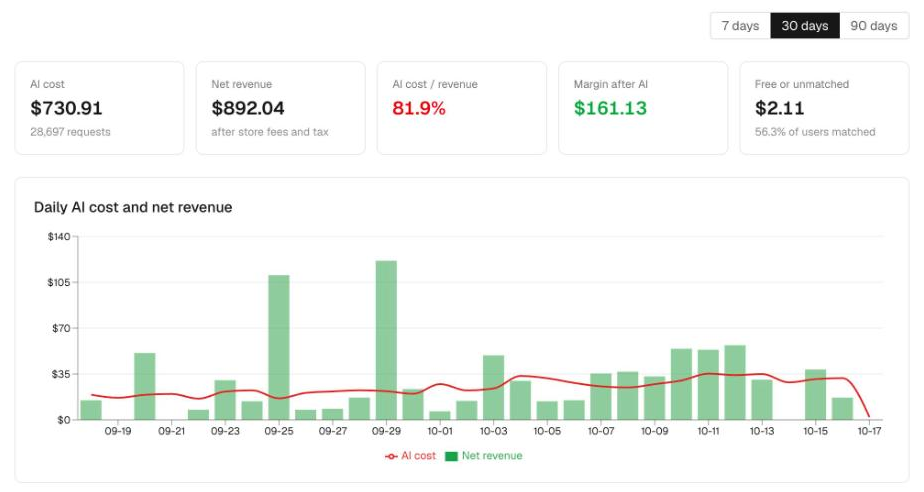Click the 28,697 requests text
This screenshot has width=924, height=492.
tap(70, 132)
